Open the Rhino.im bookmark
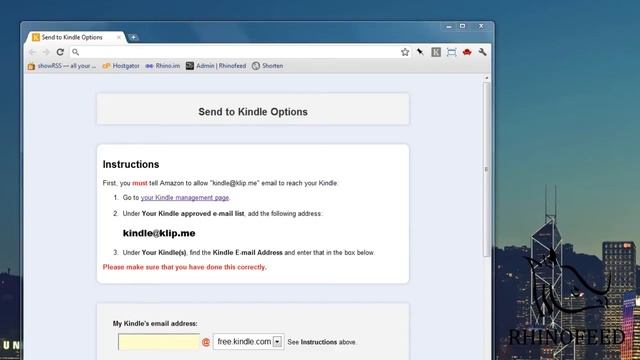This screenshot has width=640, height=360. coord(163,66)
